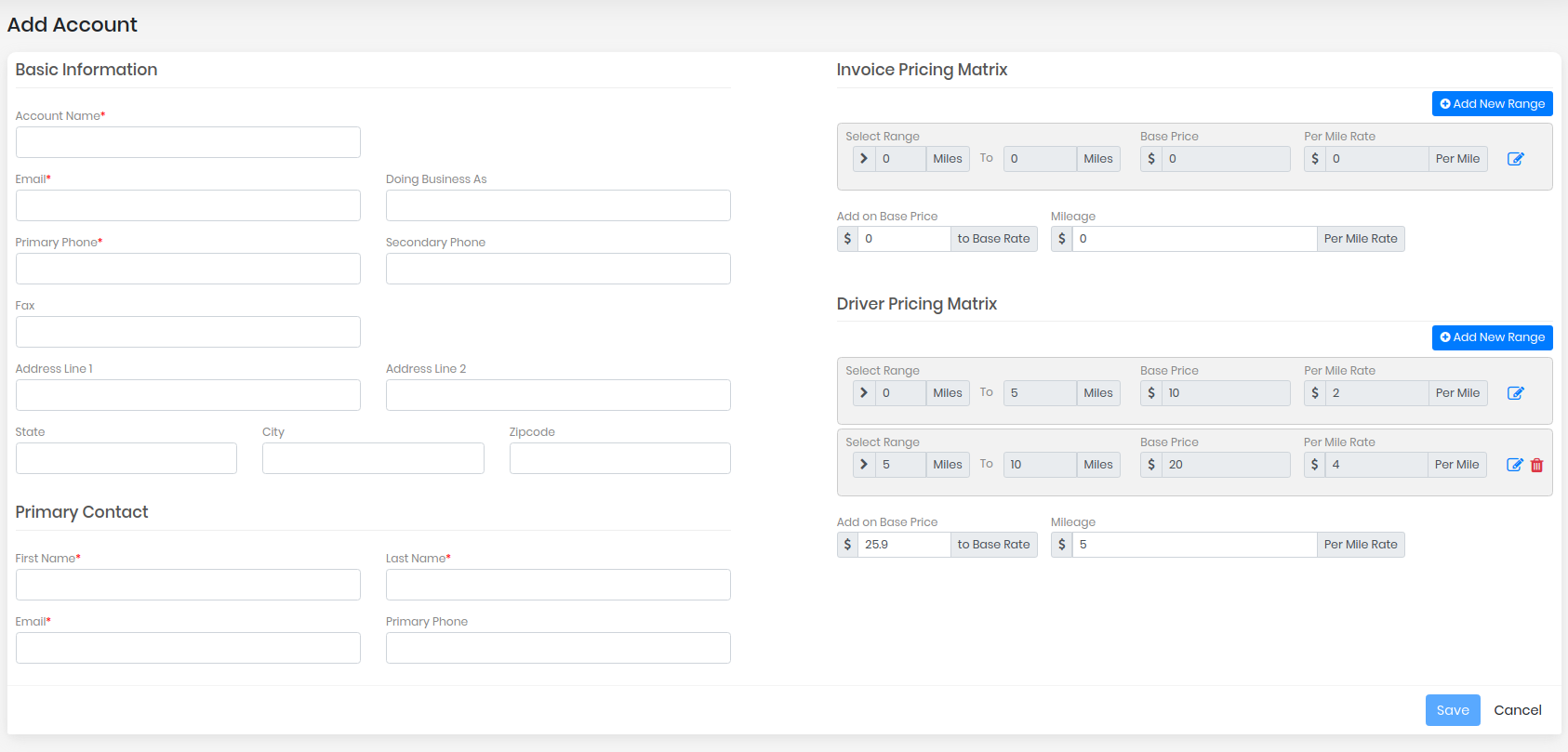Select the Address Line 1 input
This screenshot has height=752, width=1568.
[188, 395]
